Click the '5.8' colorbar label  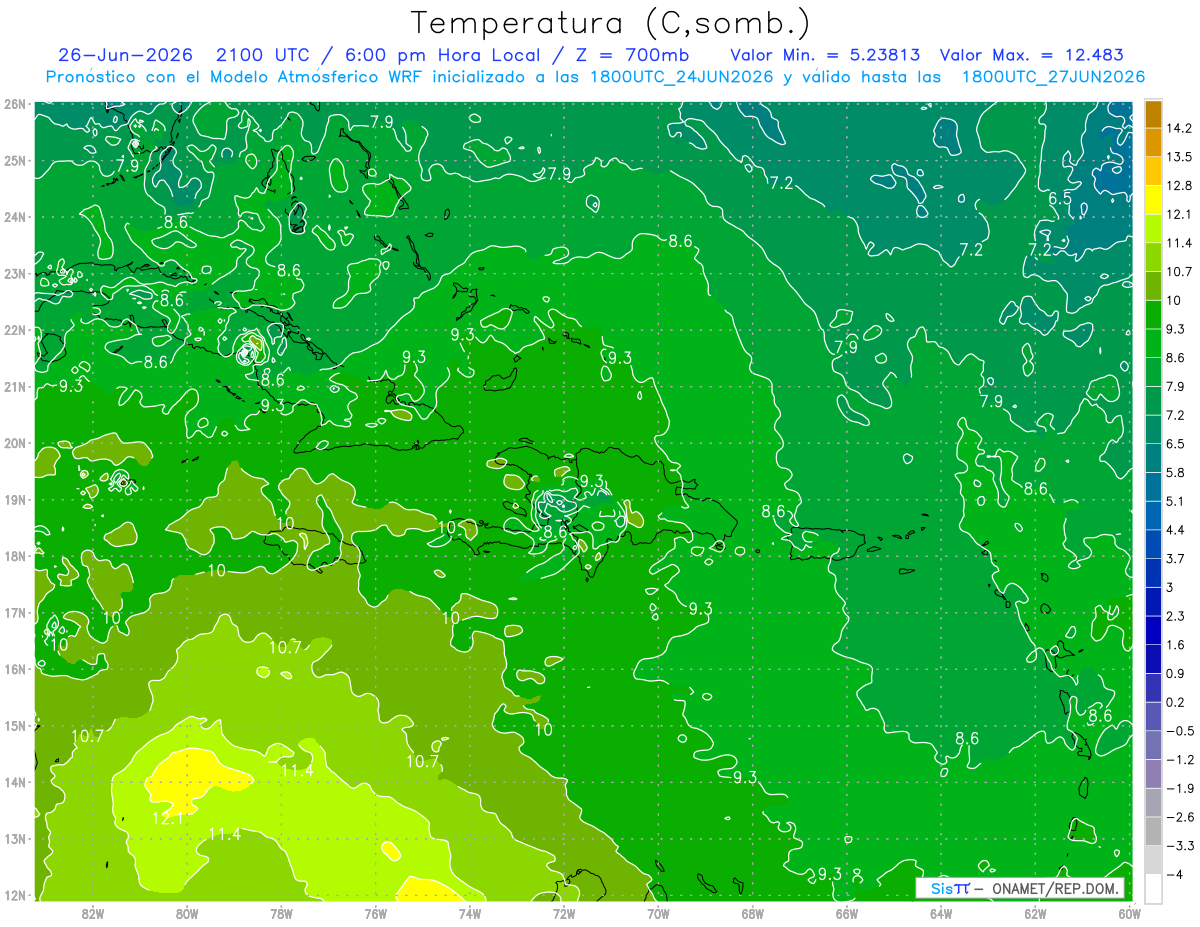pos(1175,472)
